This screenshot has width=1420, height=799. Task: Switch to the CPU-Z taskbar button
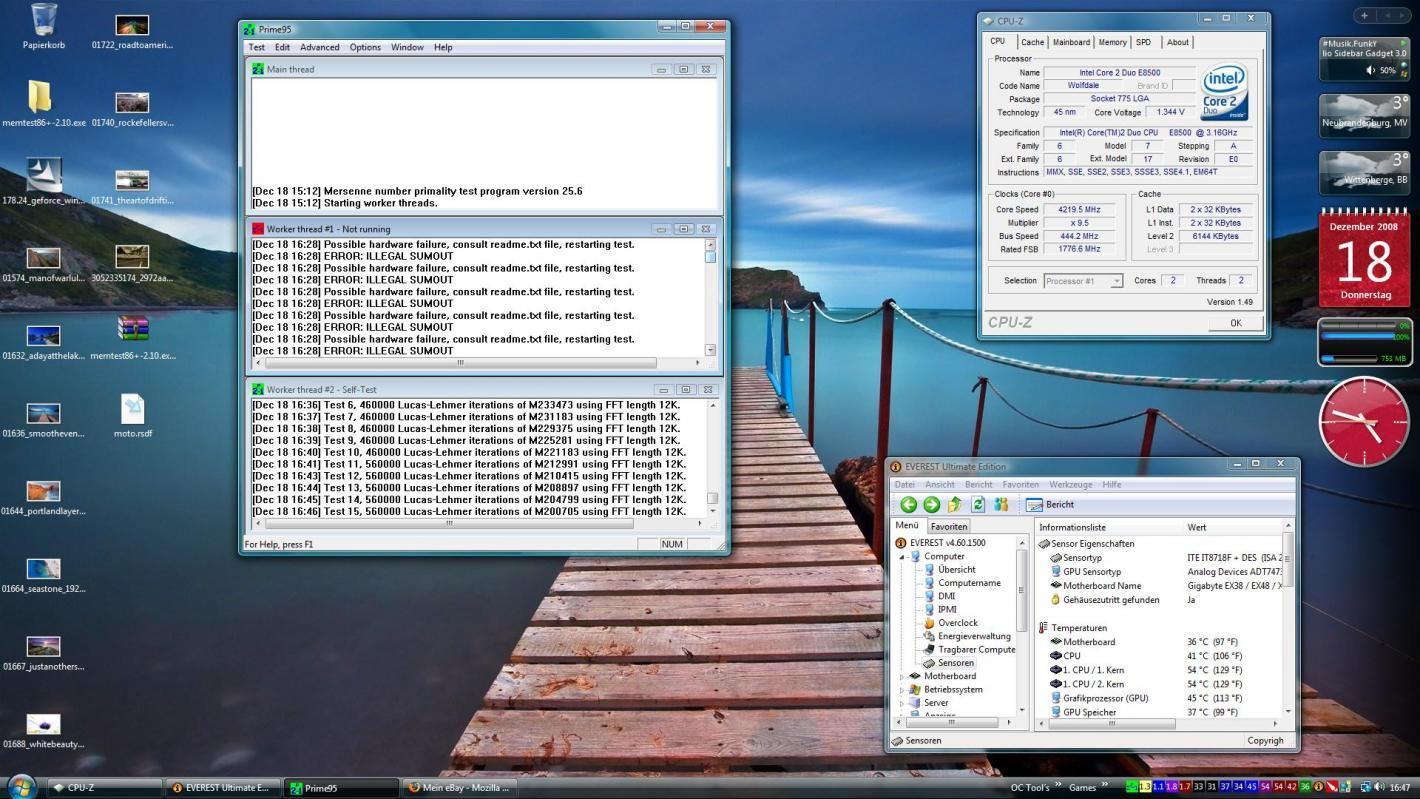104,788
